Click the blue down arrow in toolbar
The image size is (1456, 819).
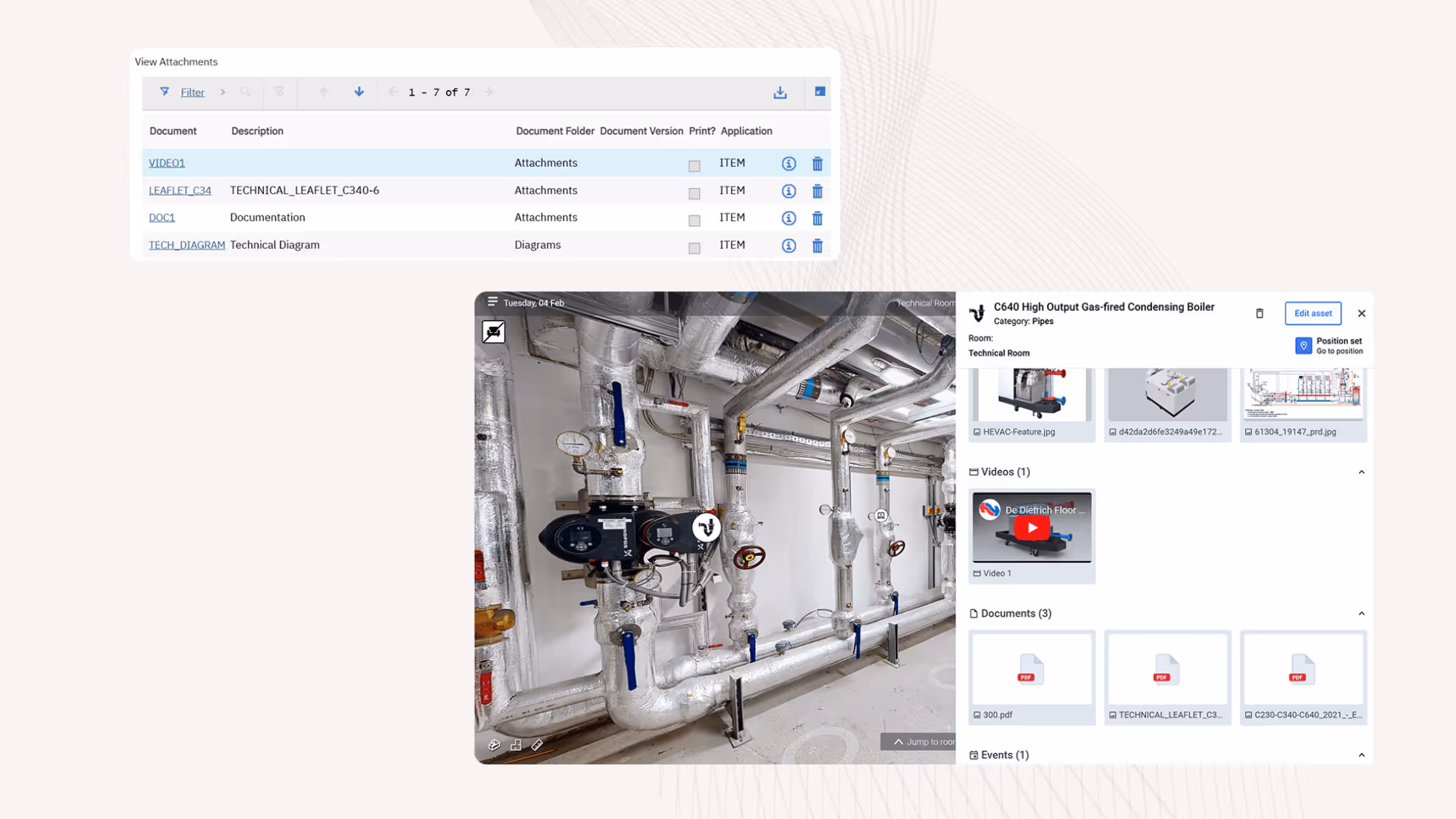point(359,92)
